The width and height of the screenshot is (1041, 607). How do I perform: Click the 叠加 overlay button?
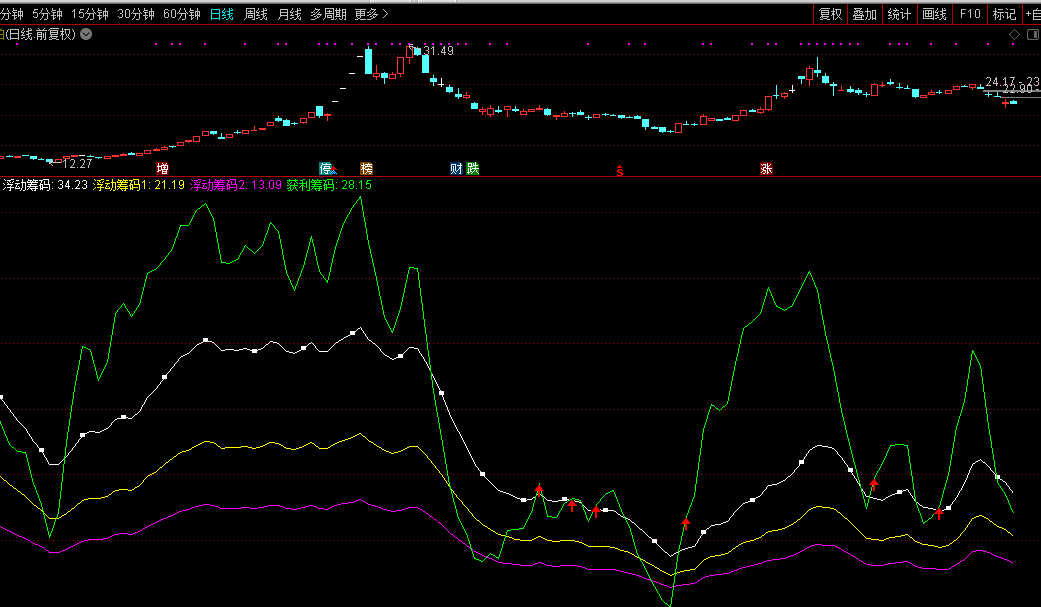click(864, 14)
